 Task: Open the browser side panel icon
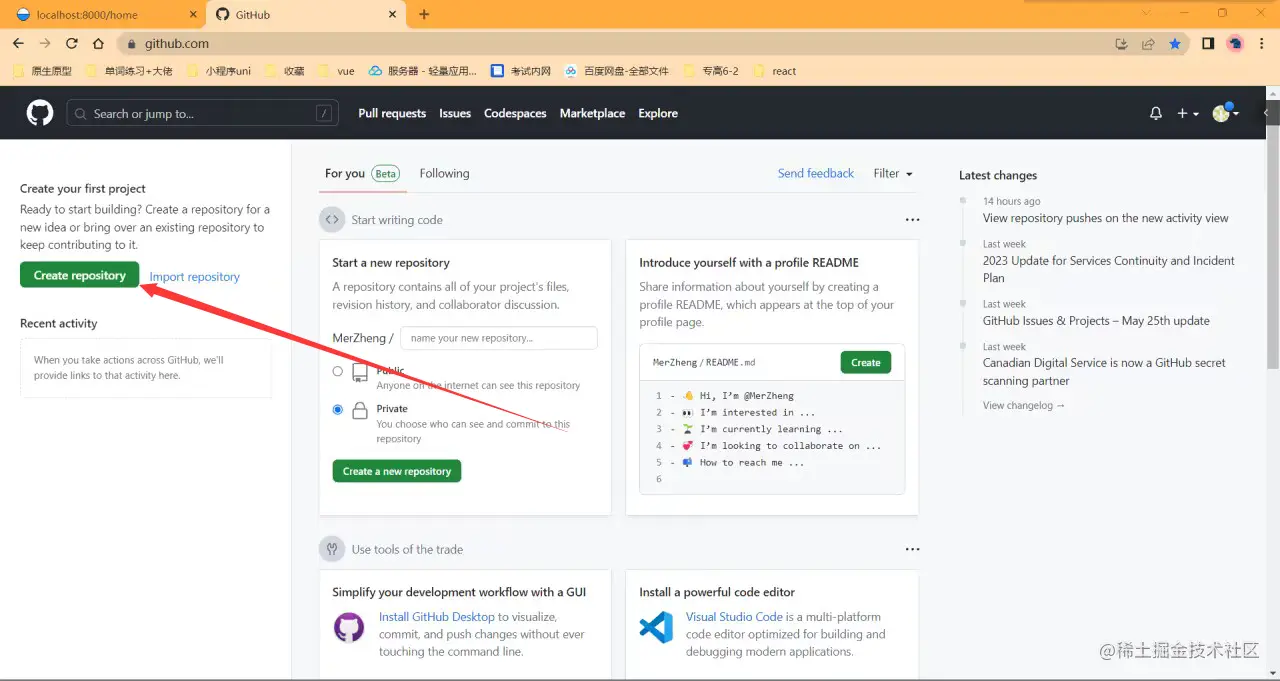[1208, 44]
